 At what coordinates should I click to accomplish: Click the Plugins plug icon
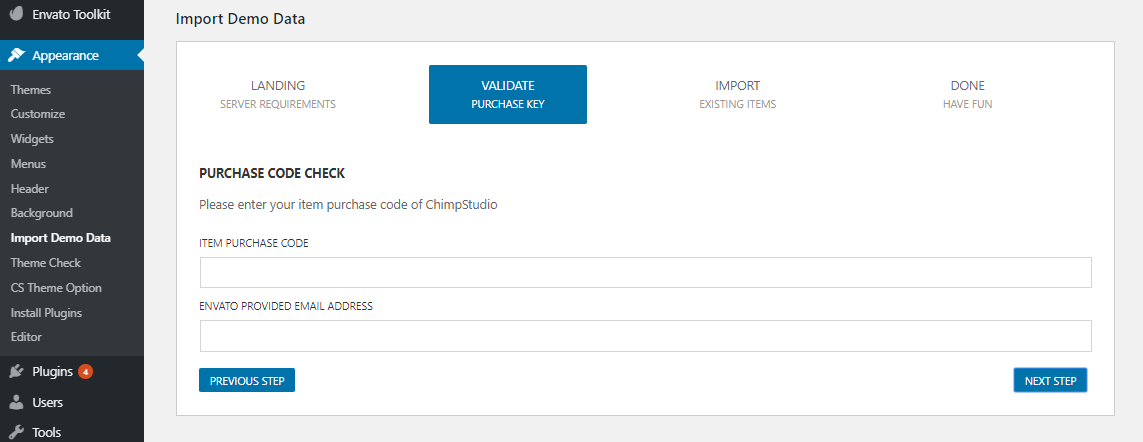click(x=16, y=372)
